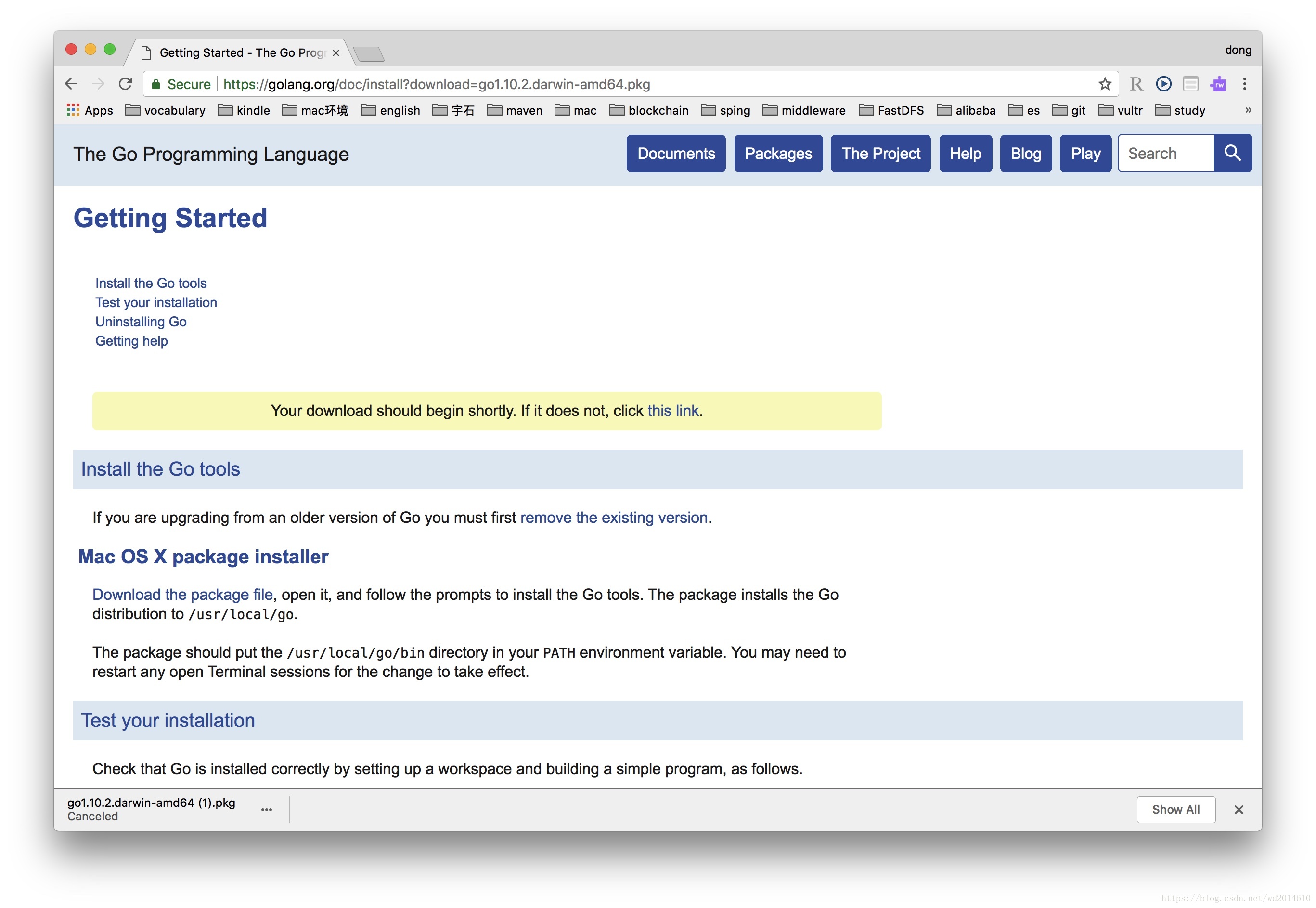Reload the current page
This screenshot has width=1316, height=908.
pos(125,84)
